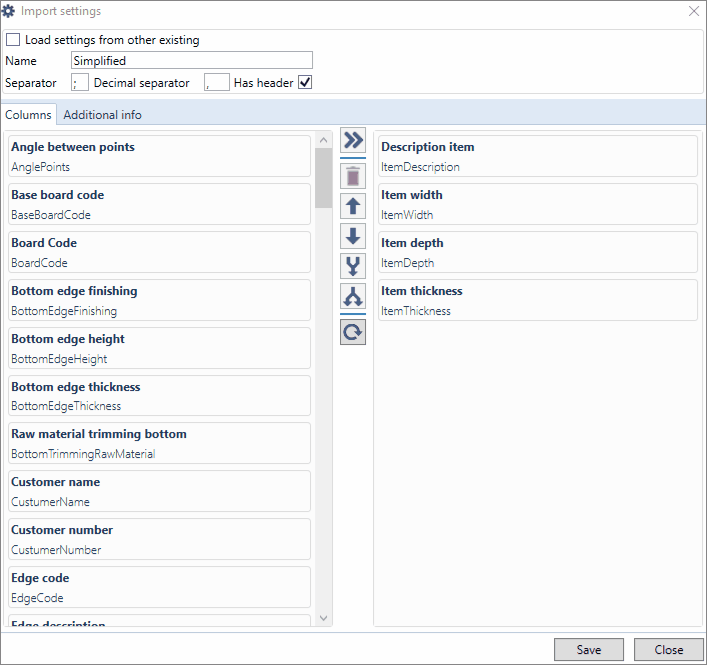Click the double-arrow add all columns icon
Viewport: 707px width, 665px height.
click(x=353, y=140)
